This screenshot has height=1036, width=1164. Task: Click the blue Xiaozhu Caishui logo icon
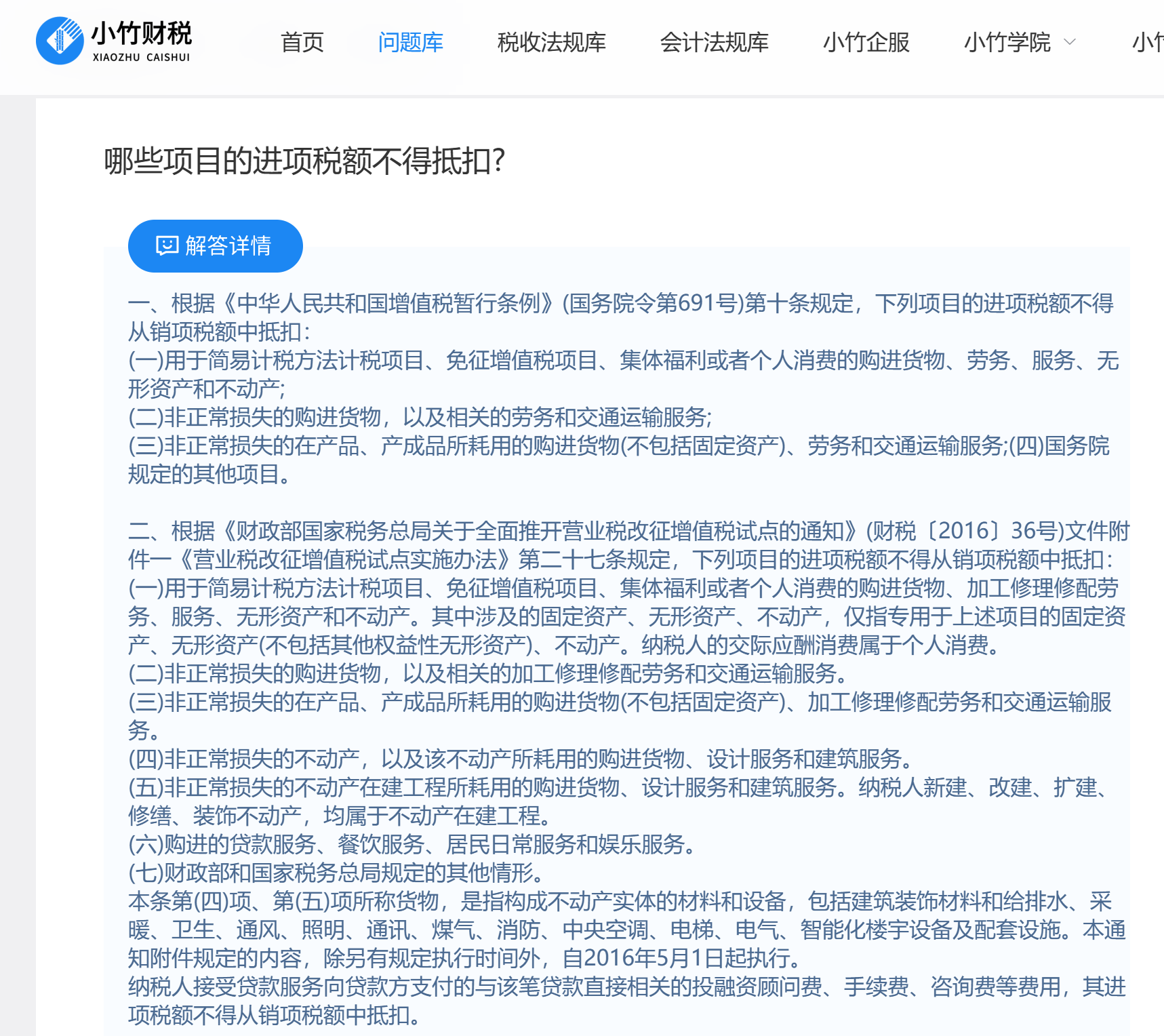pos(60,41)
